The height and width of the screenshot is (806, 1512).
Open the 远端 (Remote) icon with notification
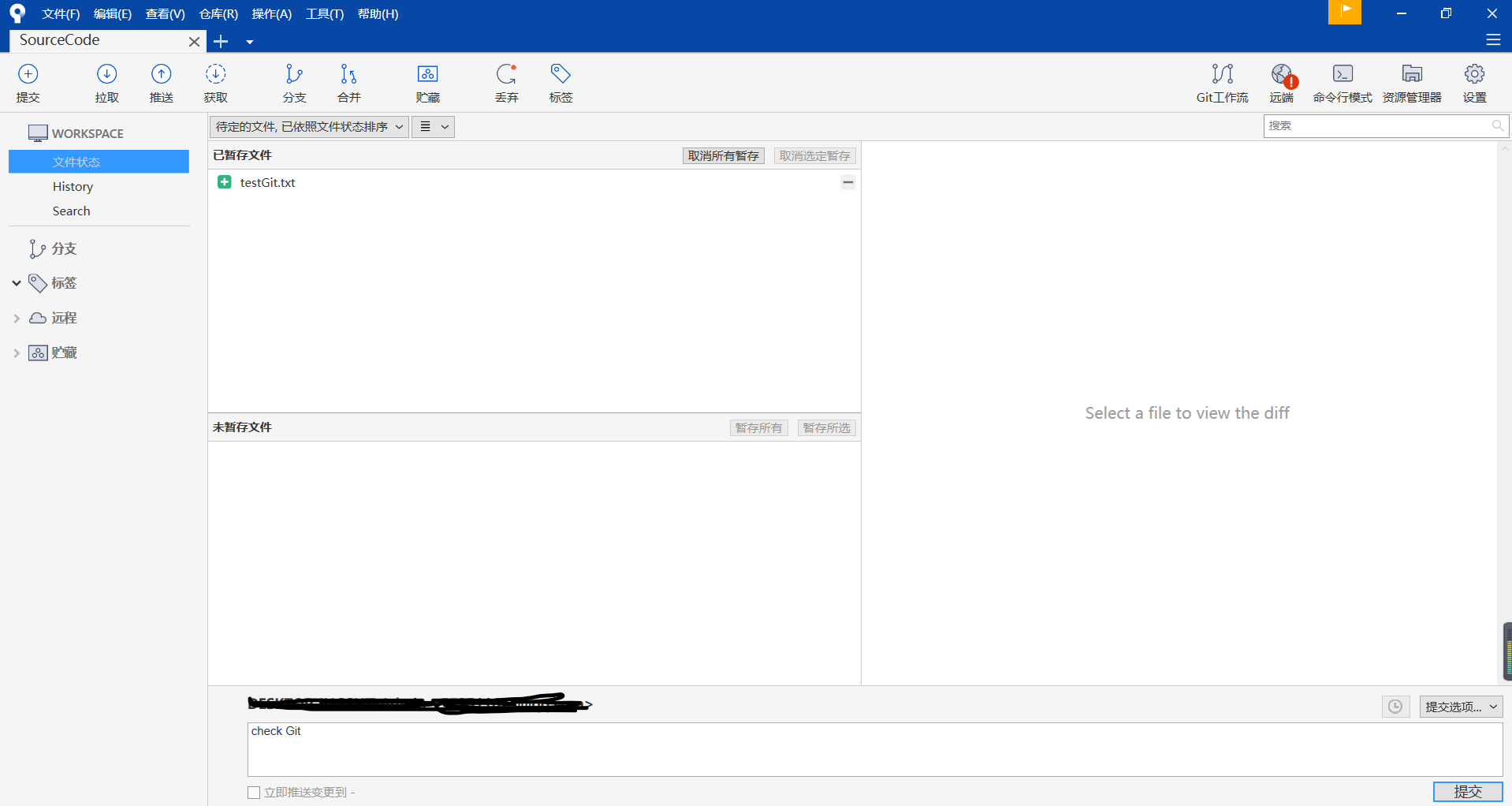tap(1282, 83)
